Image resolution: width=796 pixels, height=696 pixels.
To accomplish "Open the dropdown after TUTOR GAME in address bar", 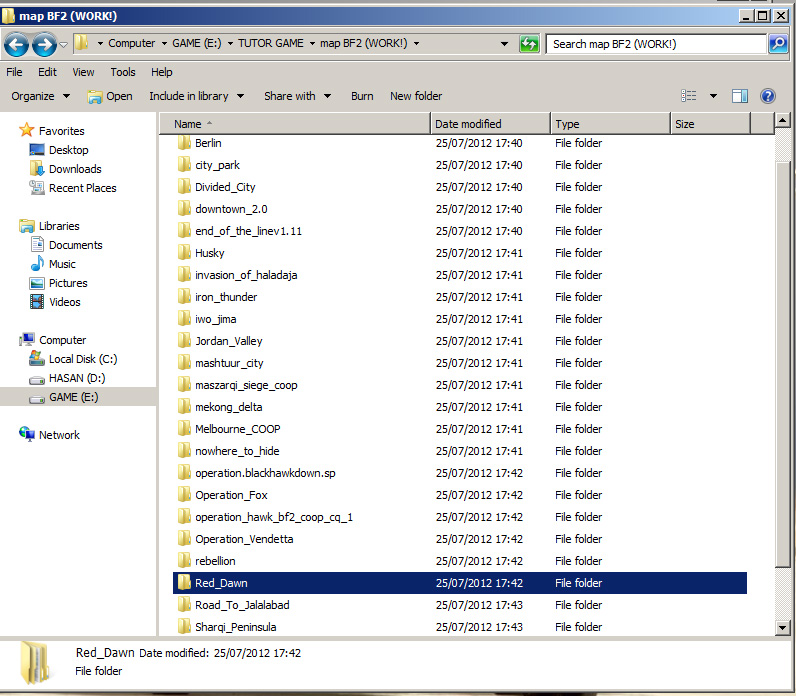I will [312, 44].
